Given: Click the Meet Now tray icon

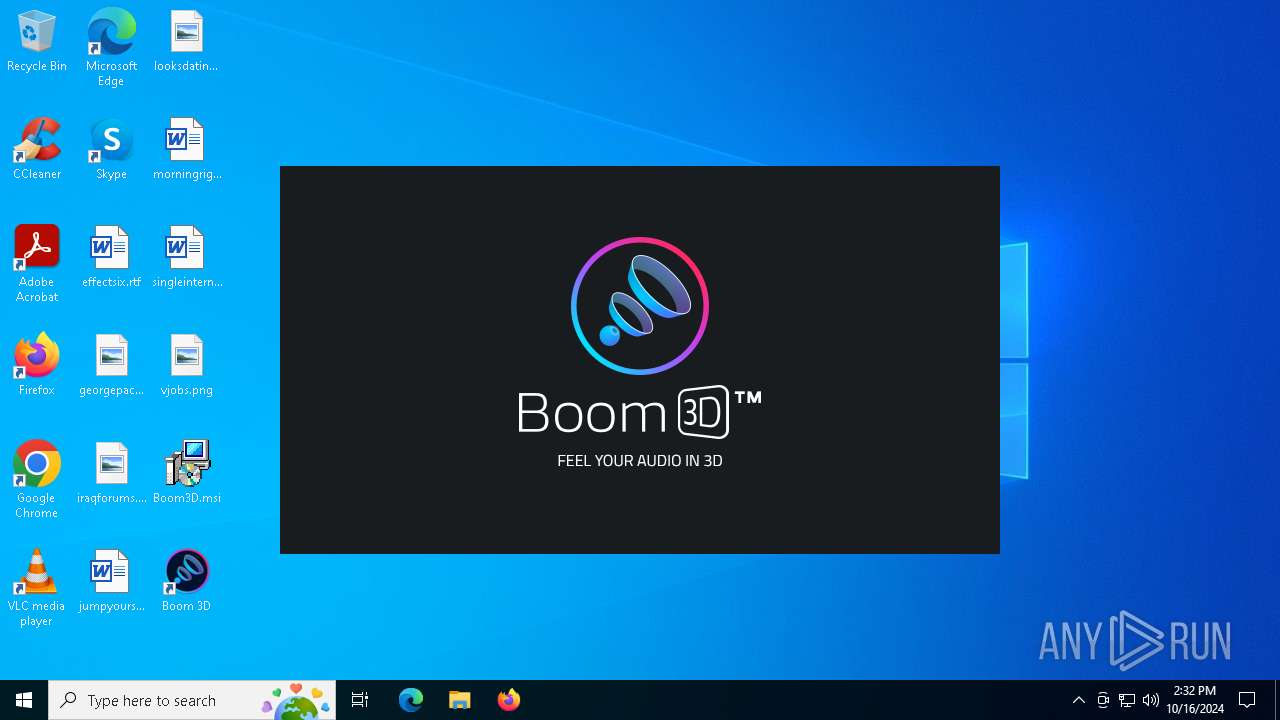Looking at the screenshot, I should 1103,700.
